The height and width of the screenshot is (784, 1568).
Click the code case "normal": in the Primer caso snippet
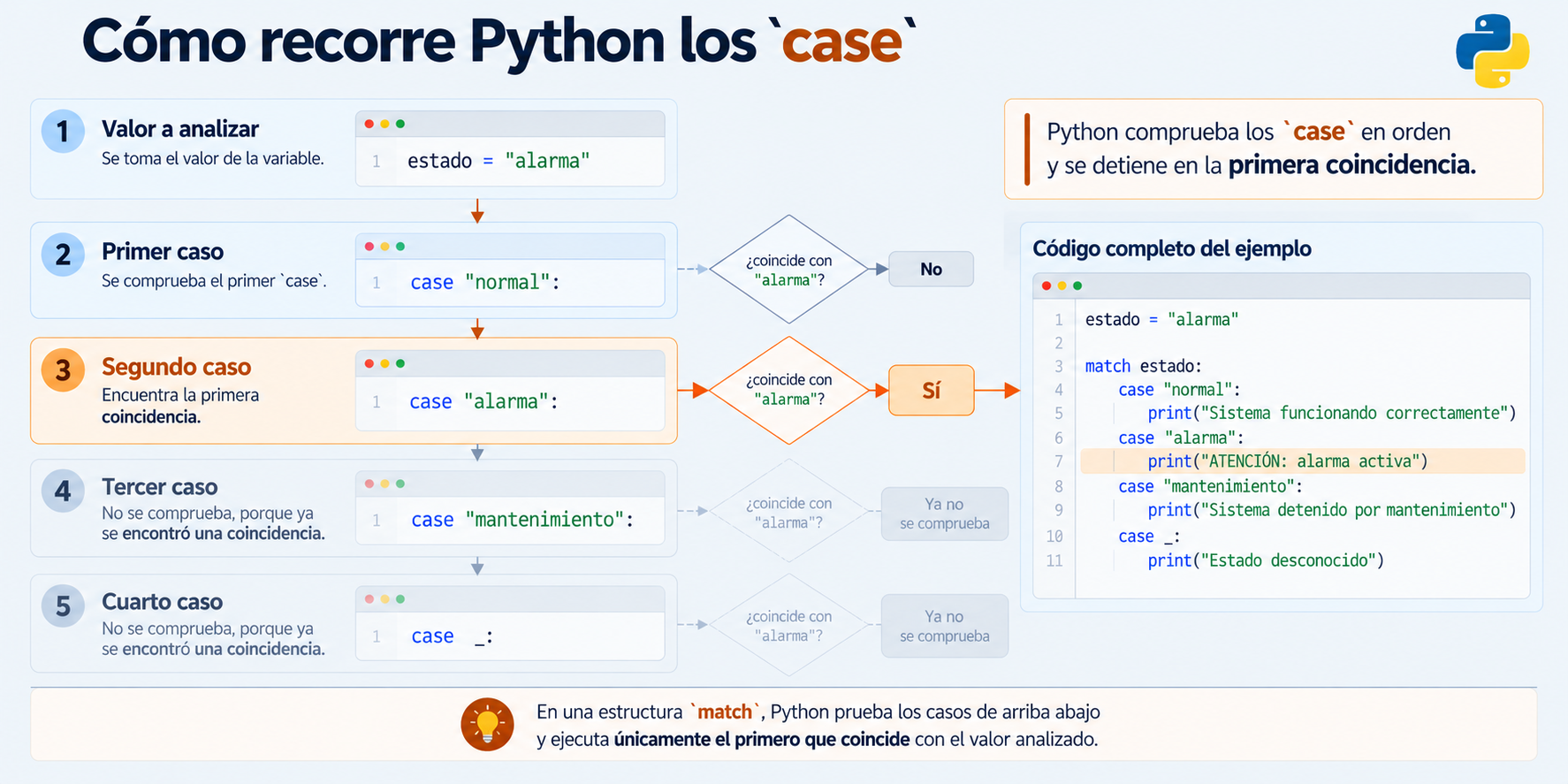(x=485, y=283)
